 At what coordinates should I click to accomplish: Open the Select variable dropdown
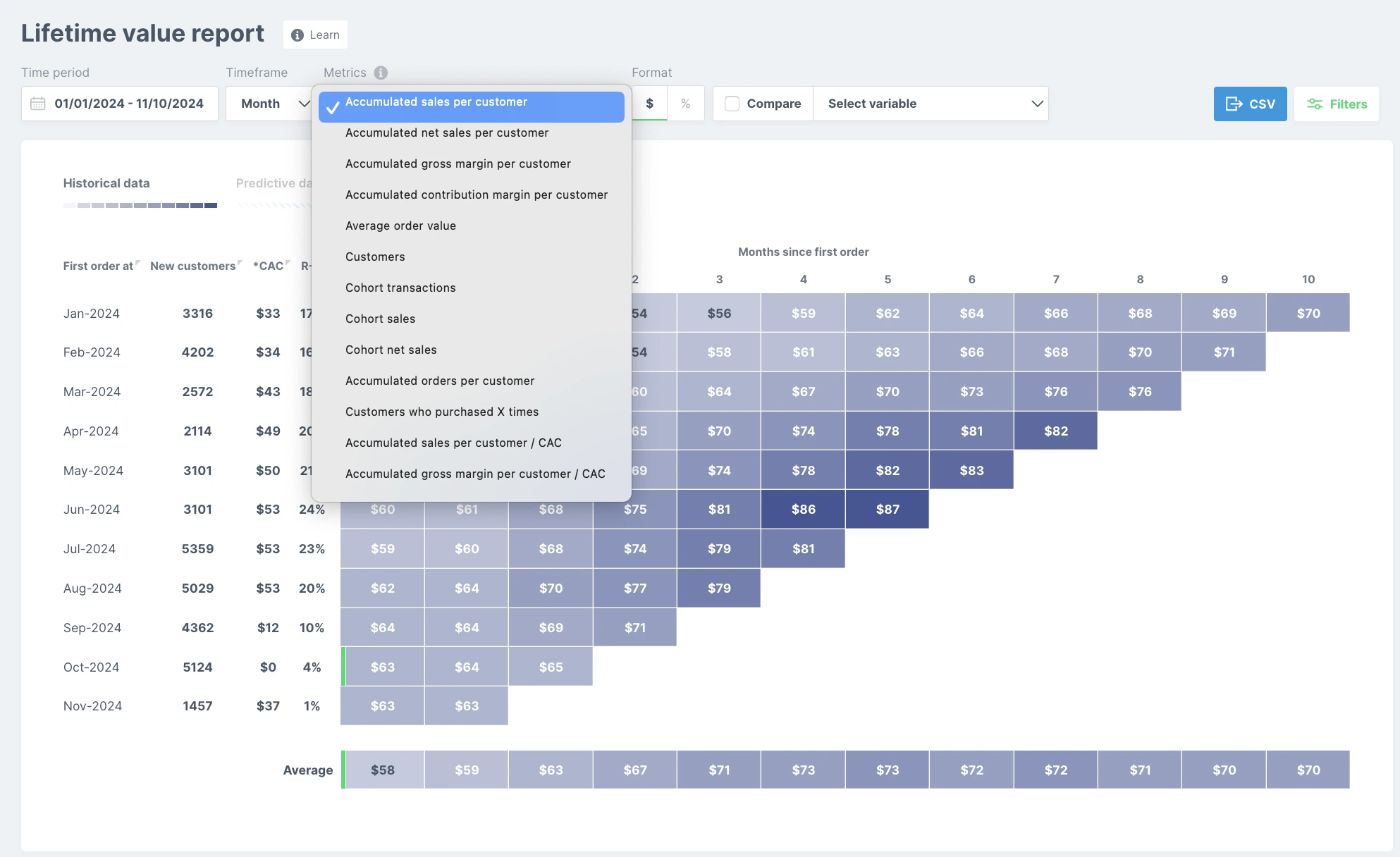pos(931,104)
